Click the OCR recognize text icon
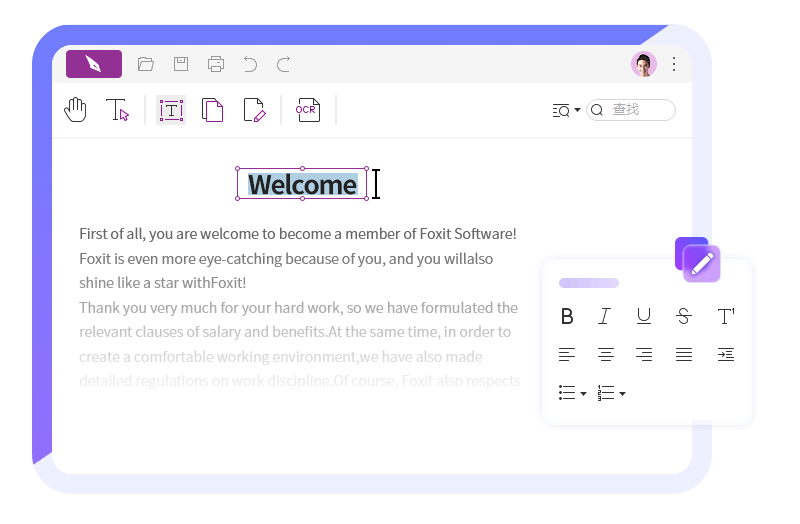The image size is (800, 524). coord(307,110)
